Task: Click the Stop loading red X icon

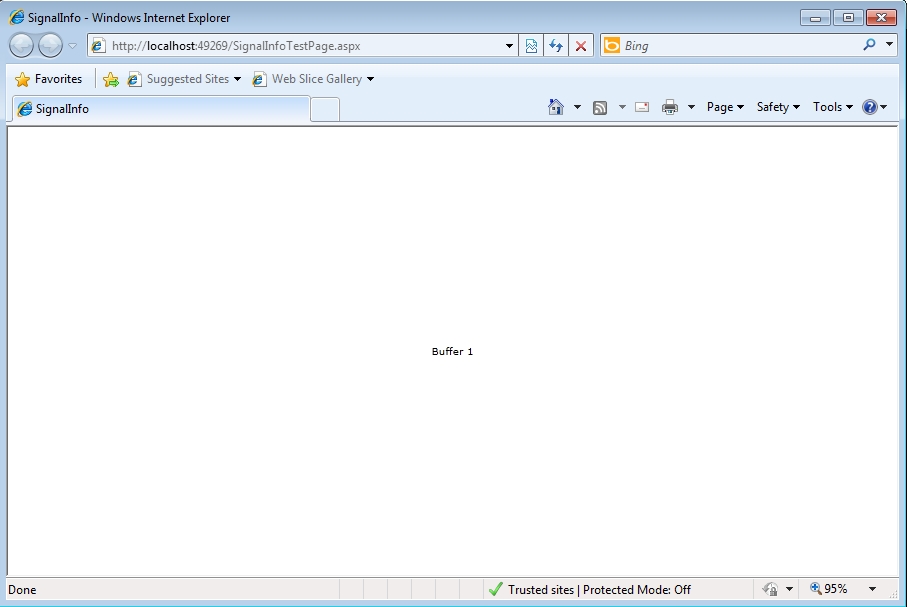Action: click(x=581, y=46)
